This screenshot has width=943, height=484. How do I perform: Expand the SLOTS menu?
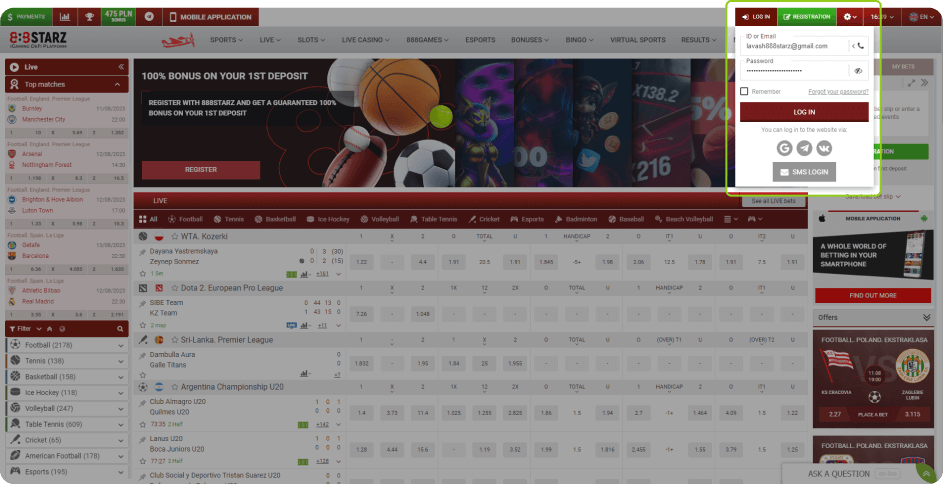(x=311, y=40)
